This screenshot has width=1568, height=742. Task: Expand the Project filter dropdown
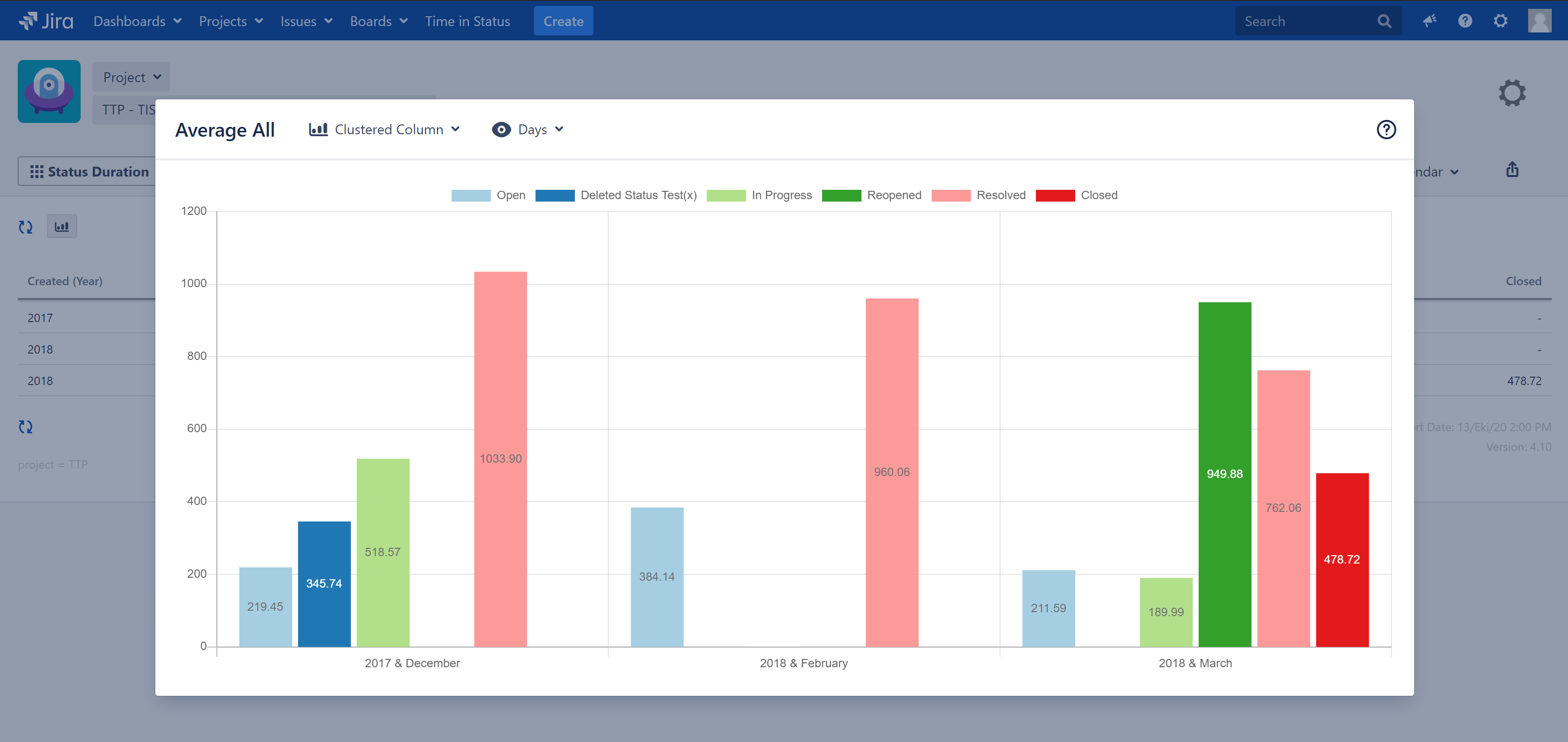click(x=131, y=77)
